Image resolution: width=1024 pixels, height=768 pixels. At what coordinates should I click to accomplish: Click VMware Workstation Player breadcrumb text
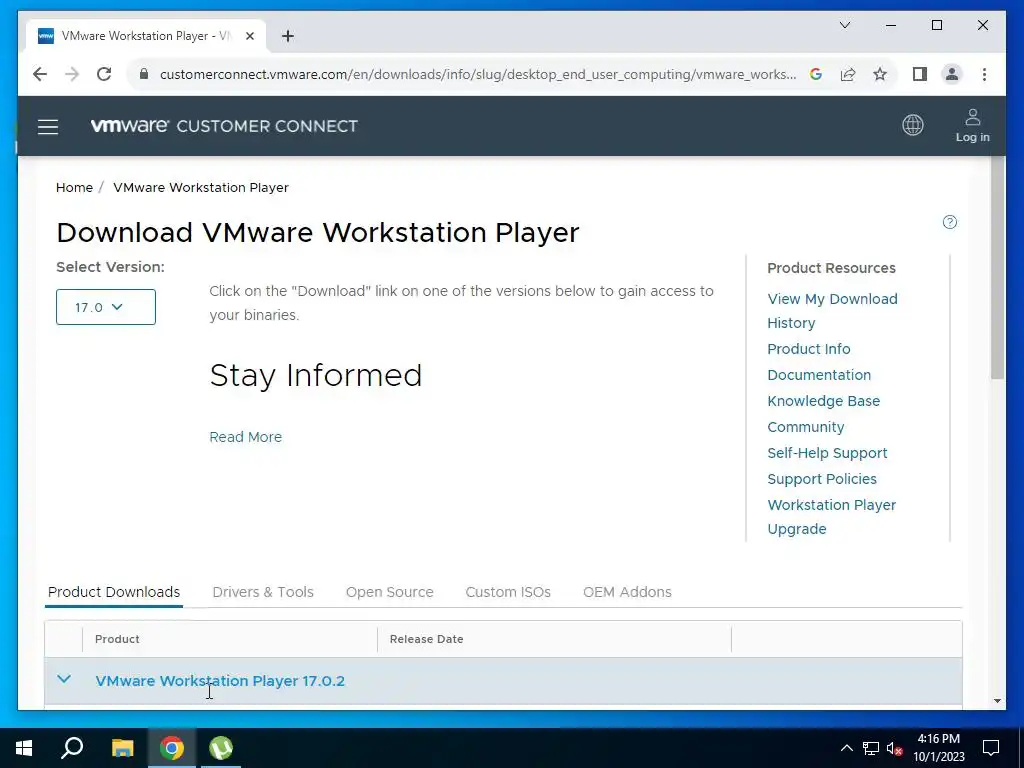[200, 187]
